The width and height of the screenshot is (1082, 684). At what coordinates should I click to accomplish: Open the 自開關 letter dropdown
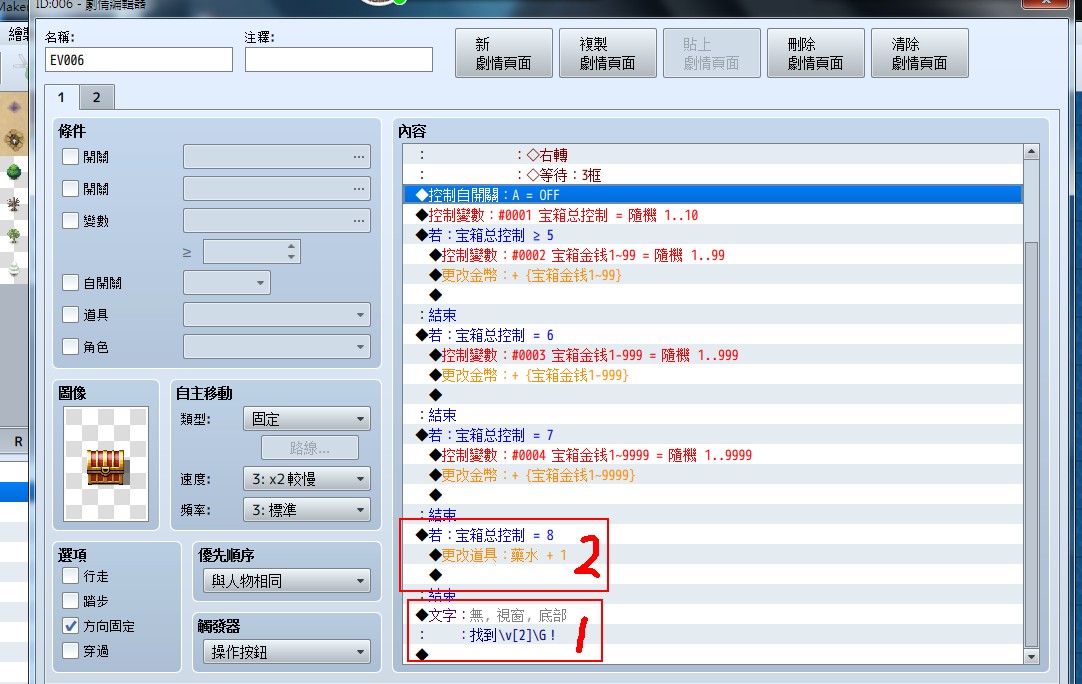point(226,282)
